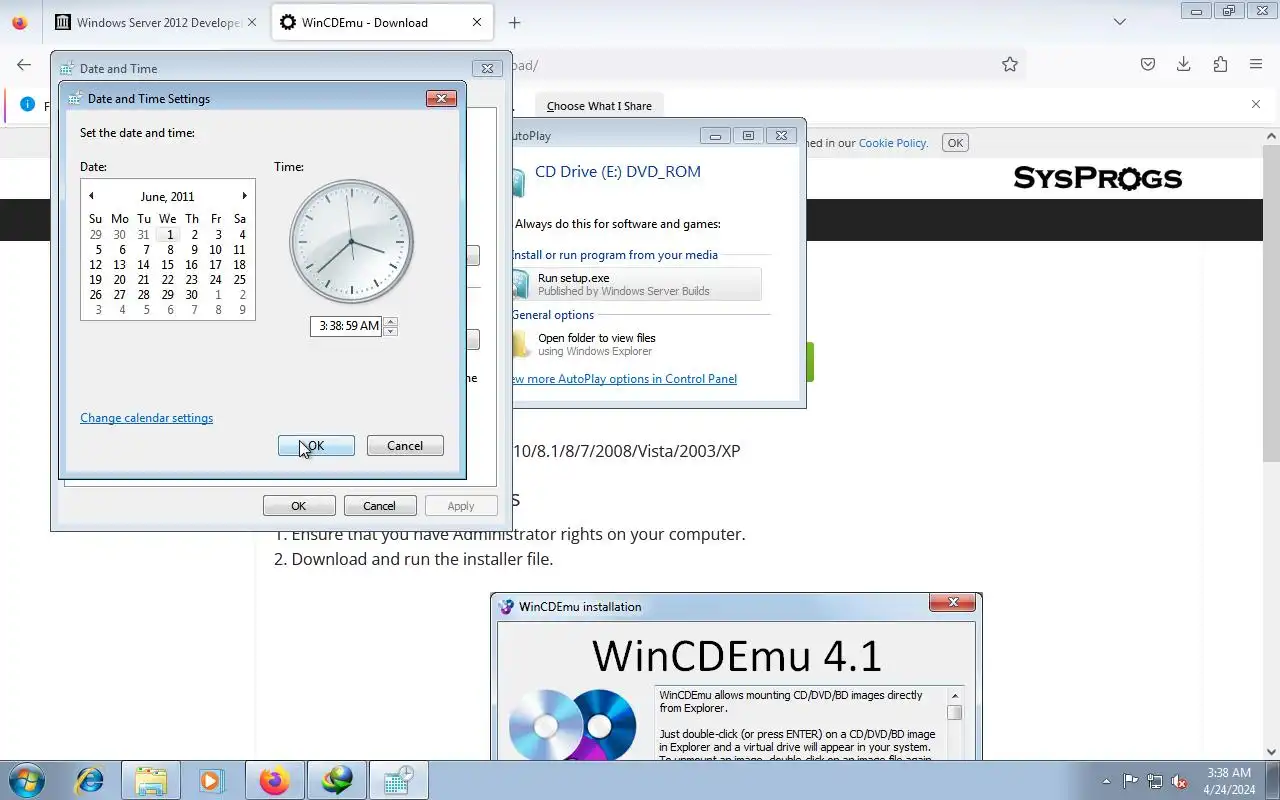Click the page vertical scrollbar down arrow
This screenshot has width=1280, height=800.
pyautogui.click(x=1272, y=752)
